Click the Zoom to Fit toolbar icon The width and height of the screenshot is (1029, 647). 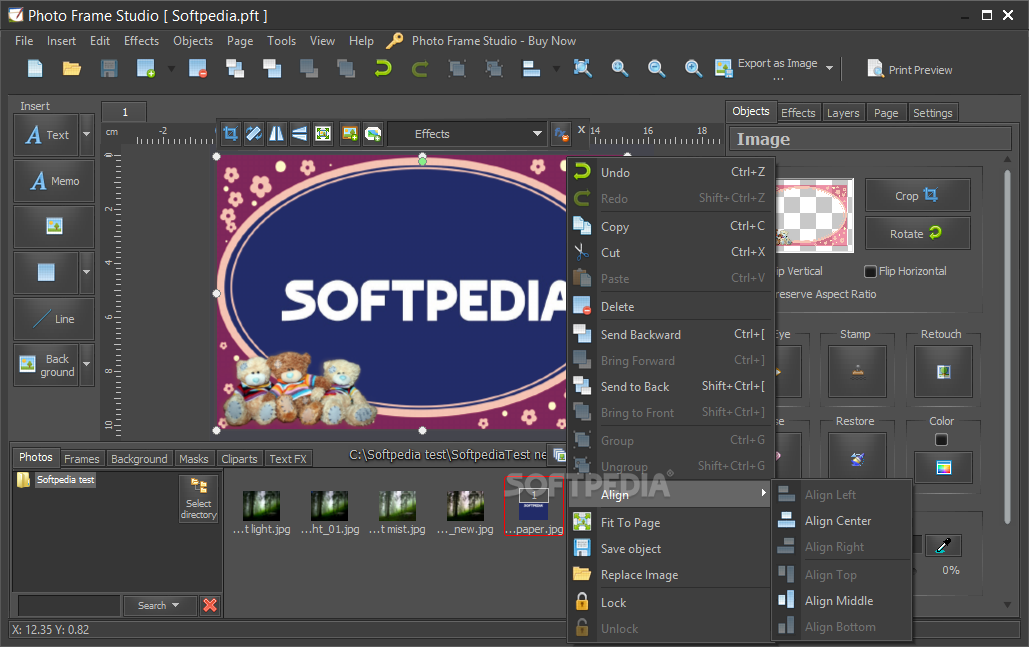[582, 68]
